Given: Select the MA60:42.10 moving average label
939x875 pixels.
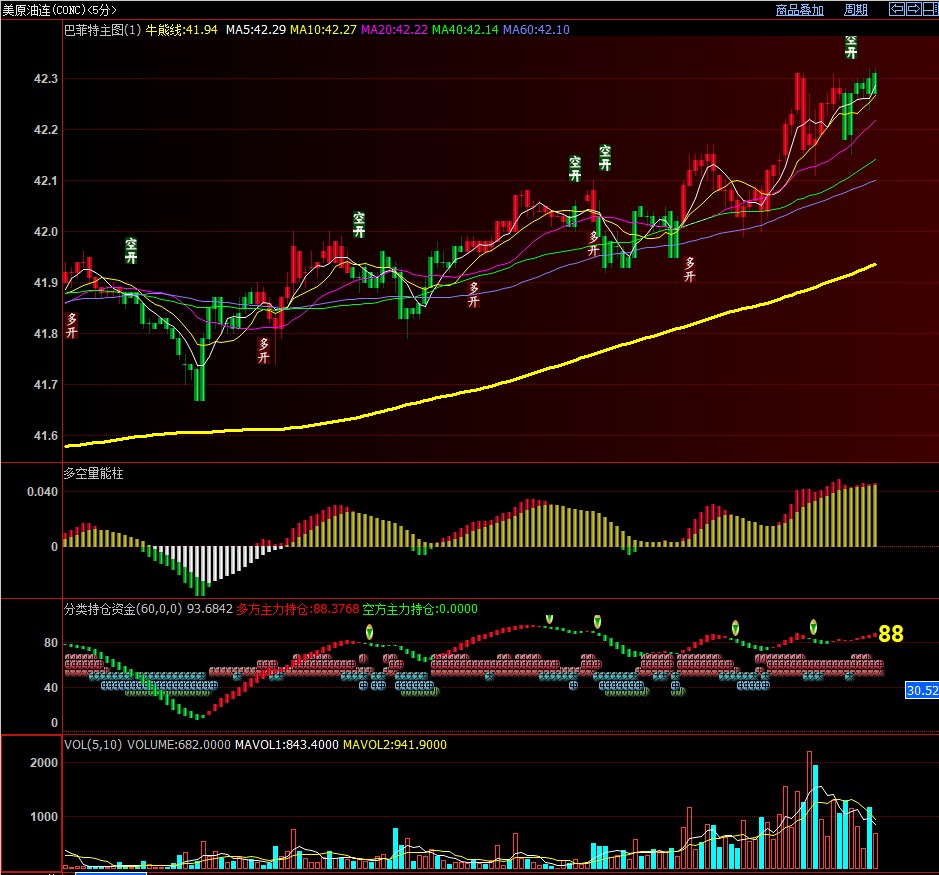Looking at the screenshot, I should (x=536, y=30).
